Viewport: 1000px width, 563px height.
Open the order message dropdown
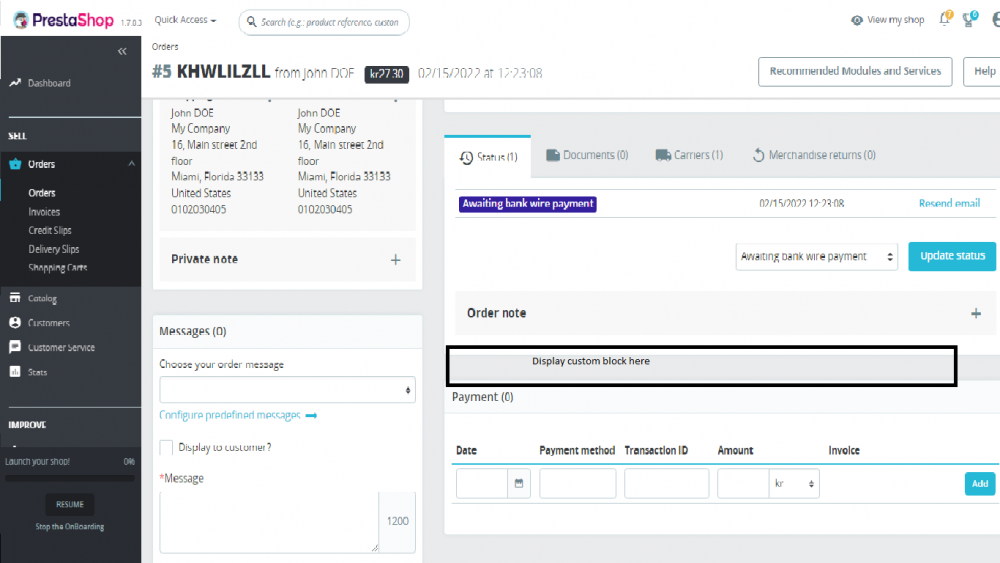(x=287, y=390)
